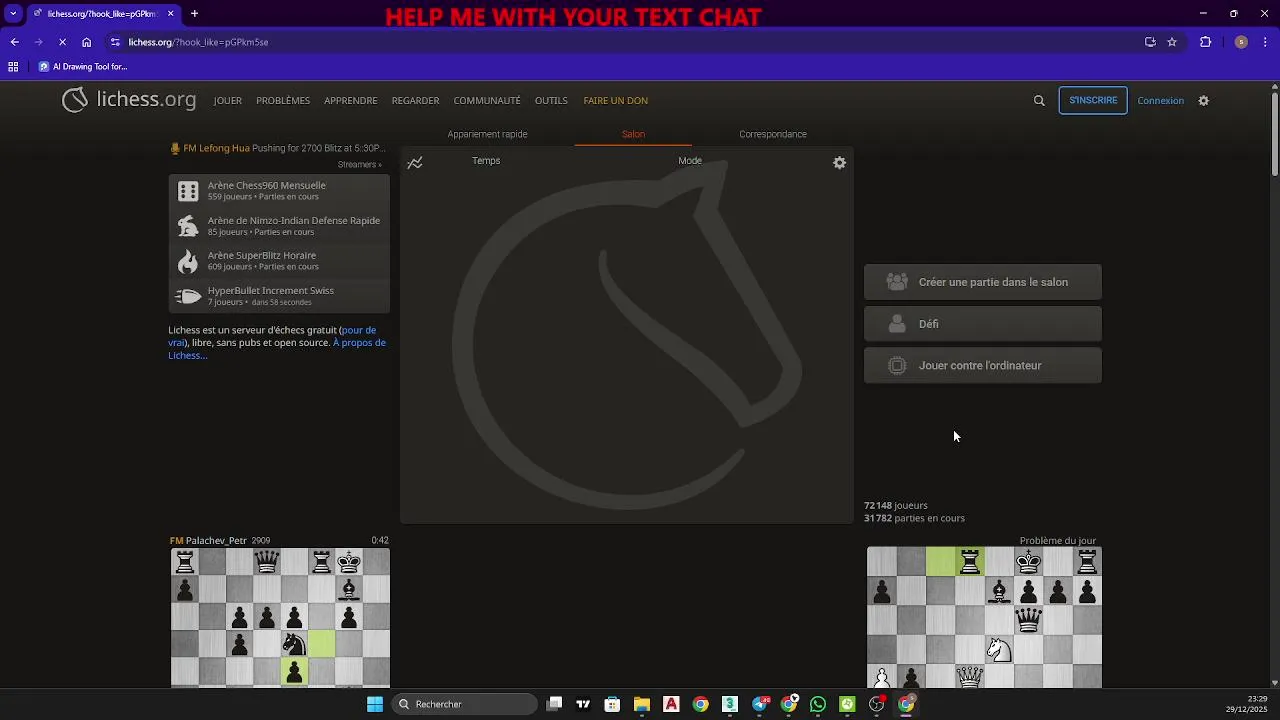Switch lobby to graph view icon

415,163
